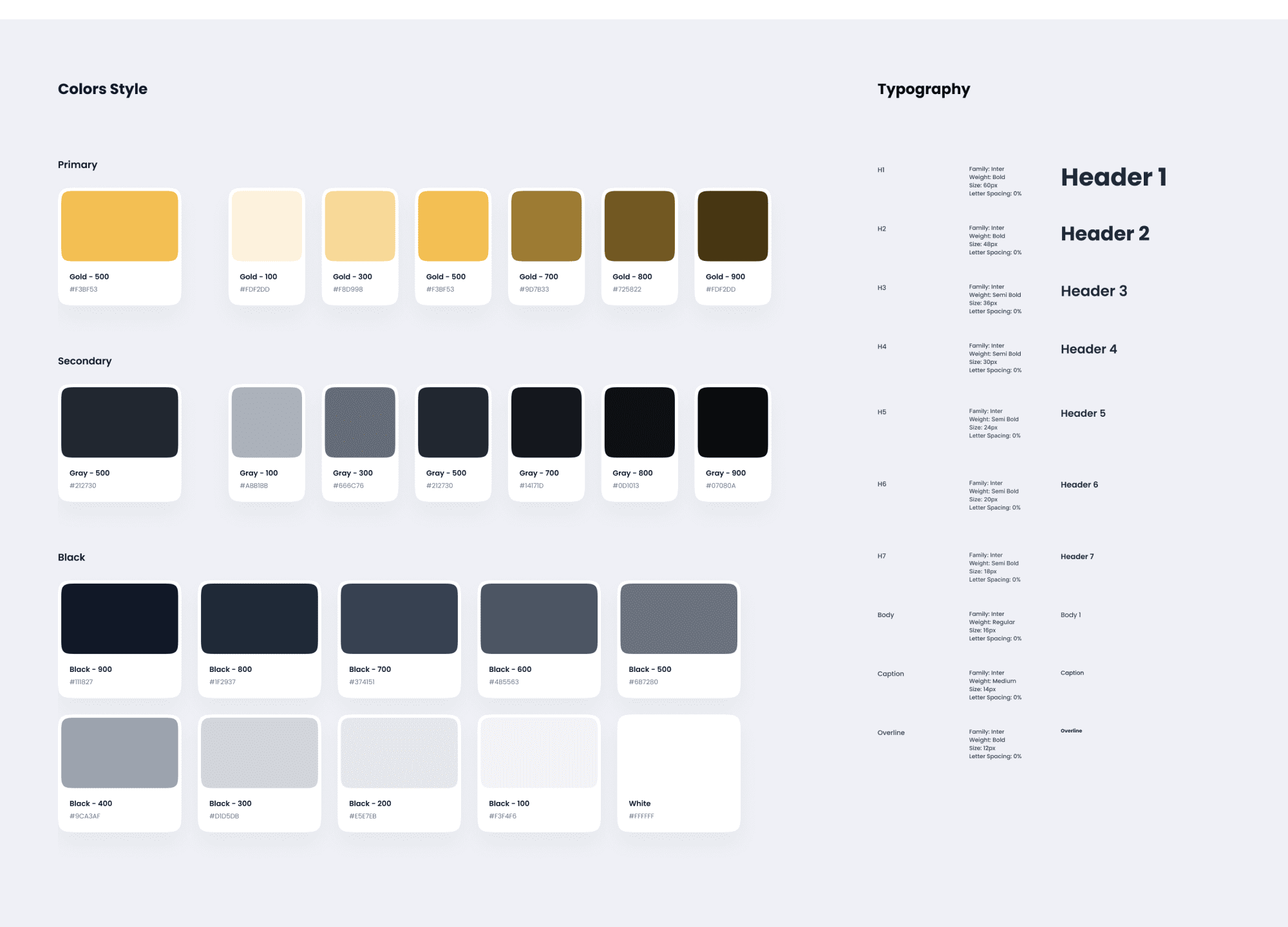Click the '#6B7280' hex code
Image resolution: width=1288 pixels, height=927 pixels.
643,682
